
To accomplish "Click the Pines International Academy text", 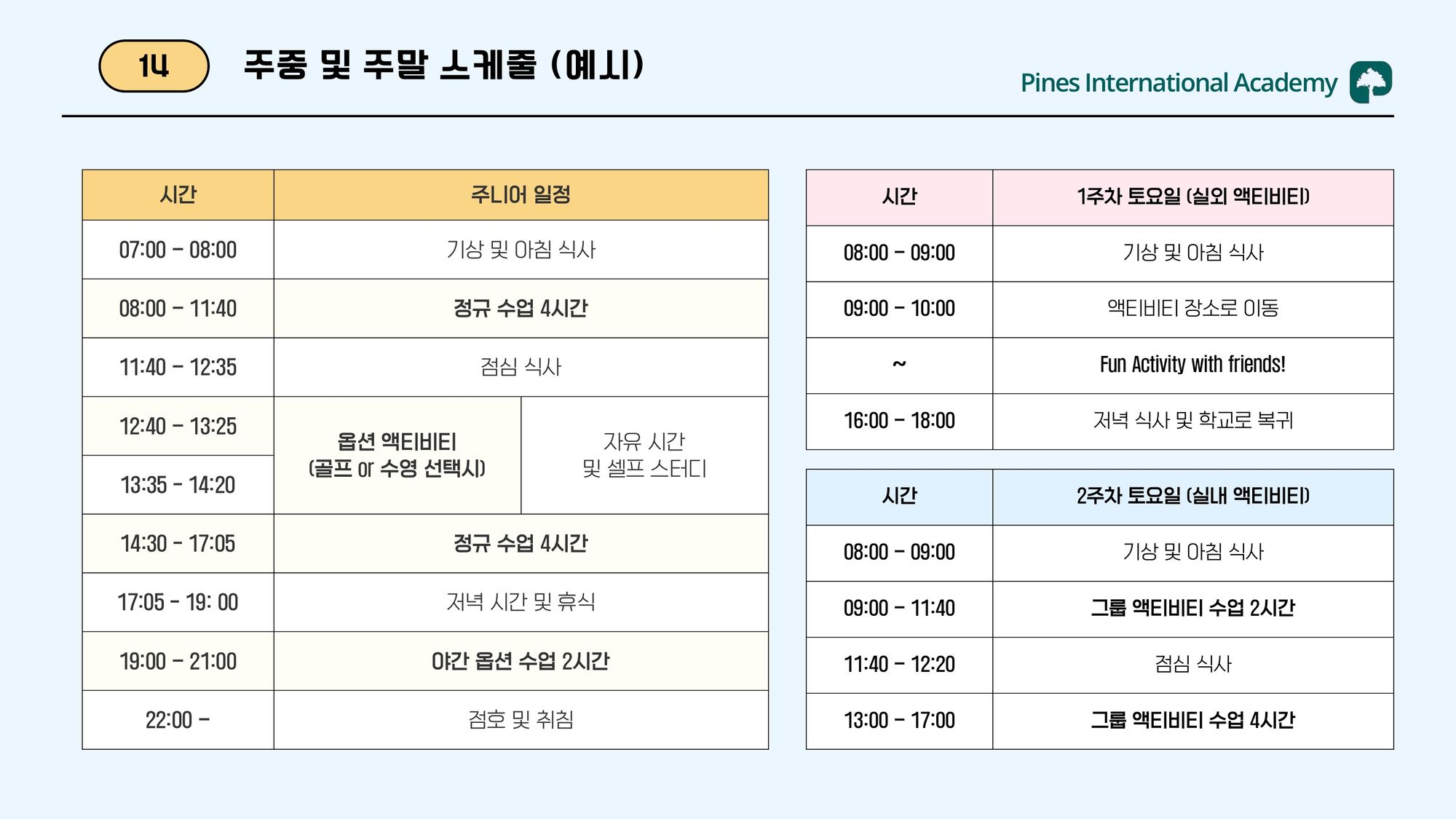I will coord(1179,83).
